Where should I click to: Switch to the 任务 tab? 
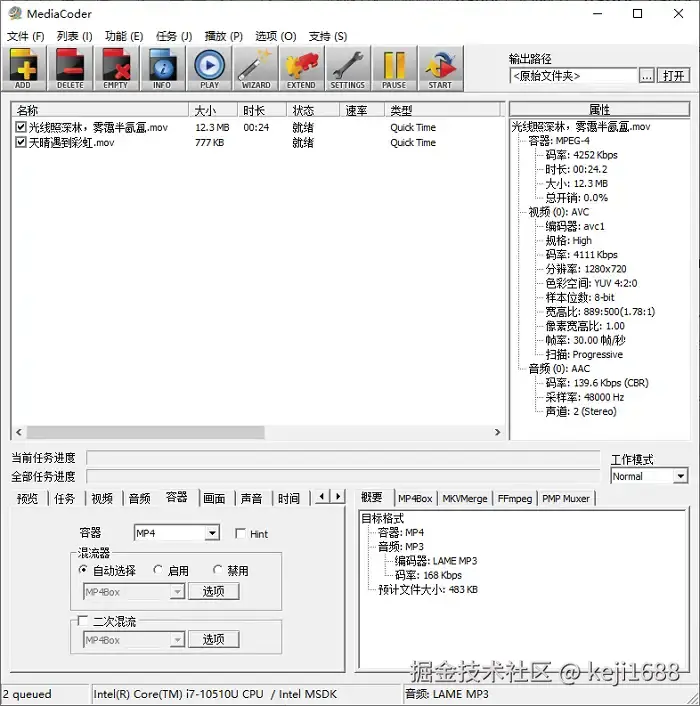click(x=64, y=498)
